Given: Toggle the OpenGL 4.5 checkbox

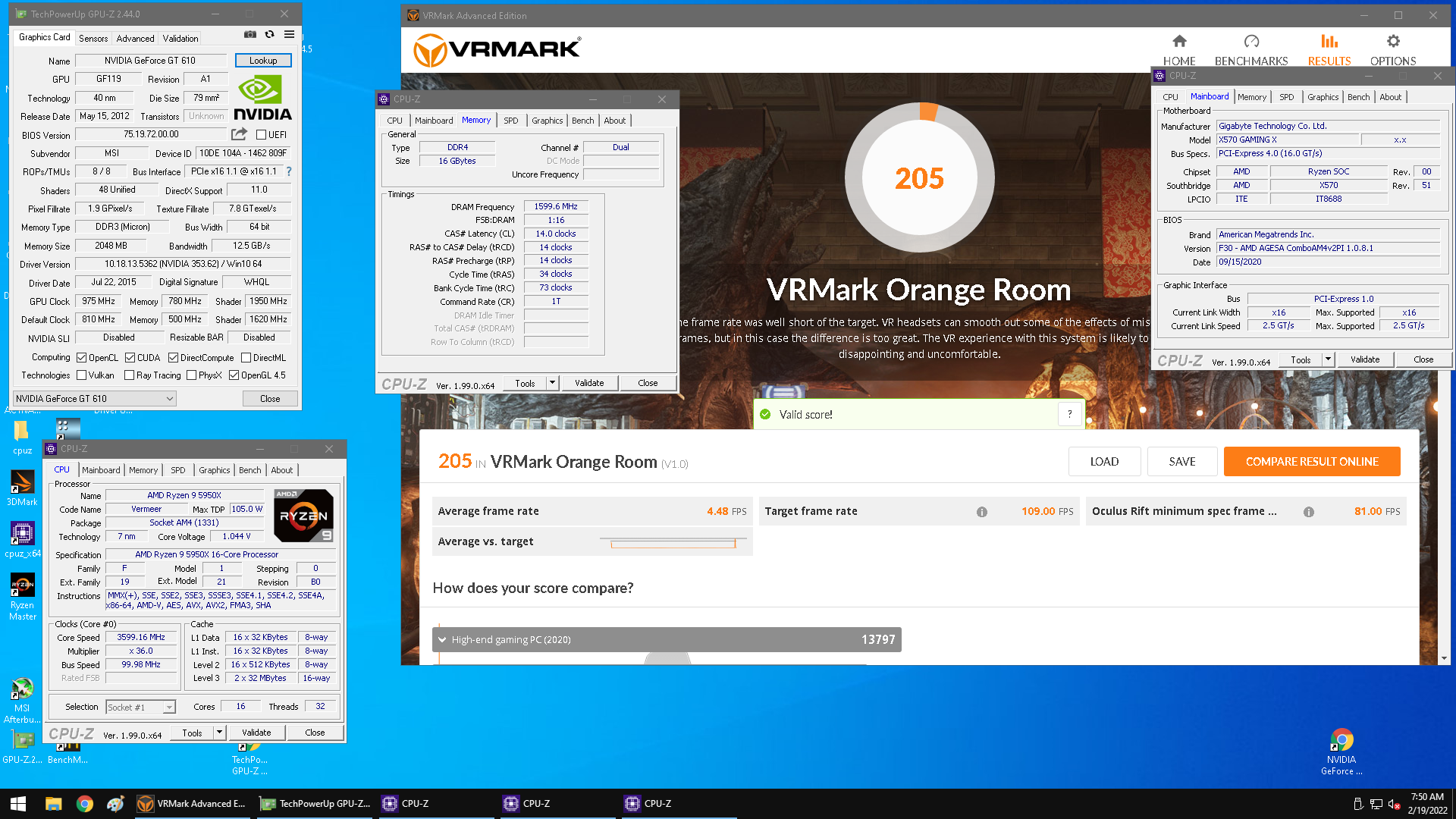Looking at the screenshot, I should pyautogui.click(x=234, y=375).
